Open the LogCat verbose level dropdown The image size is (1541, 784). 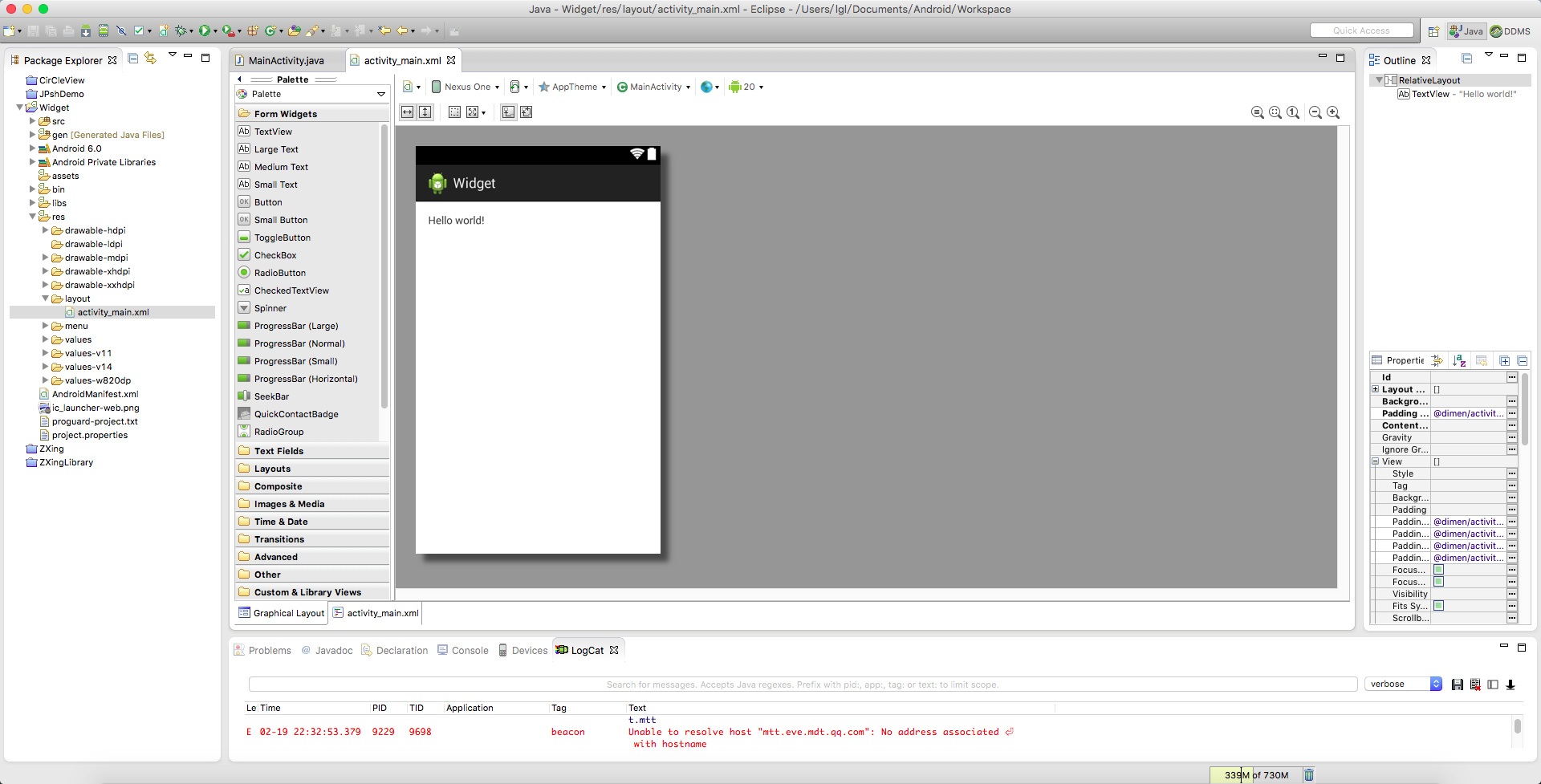pos(1403,684)
